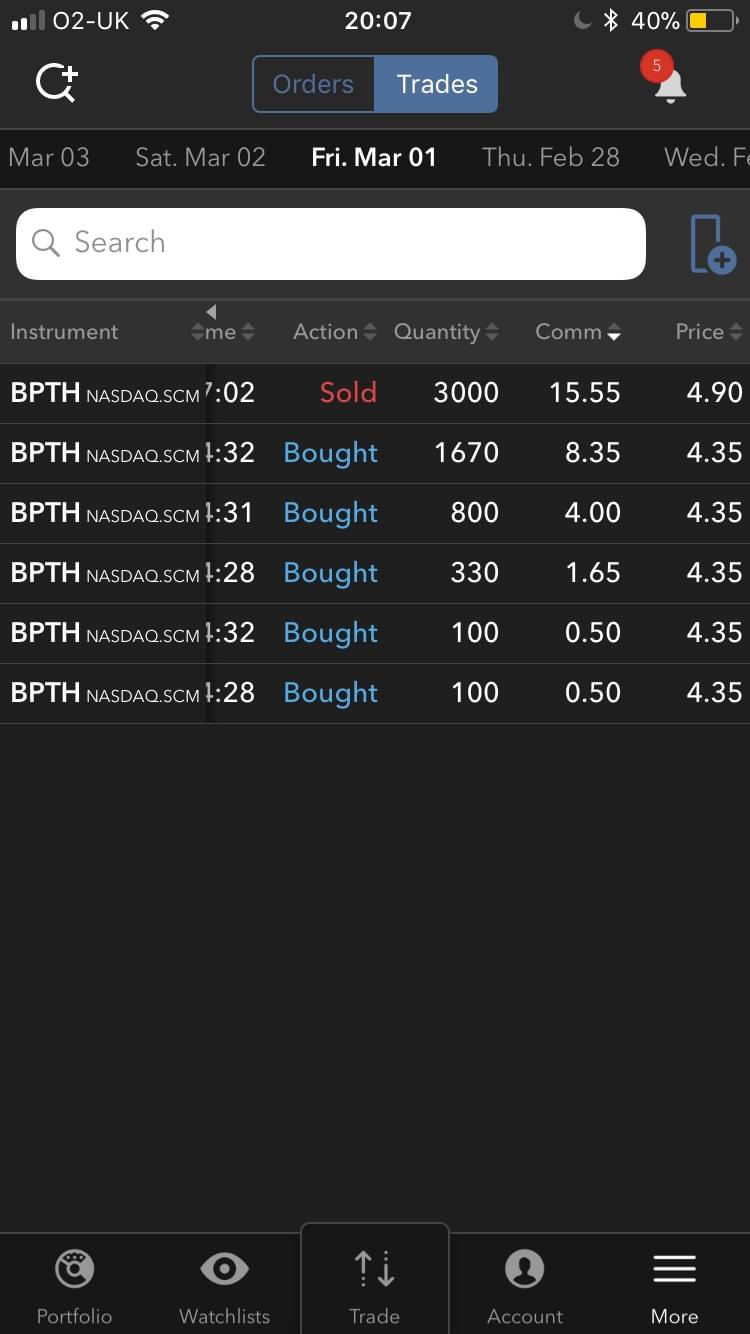Sort by the Price column
This screenshot has height=1334, width=750.
[708, 332]
